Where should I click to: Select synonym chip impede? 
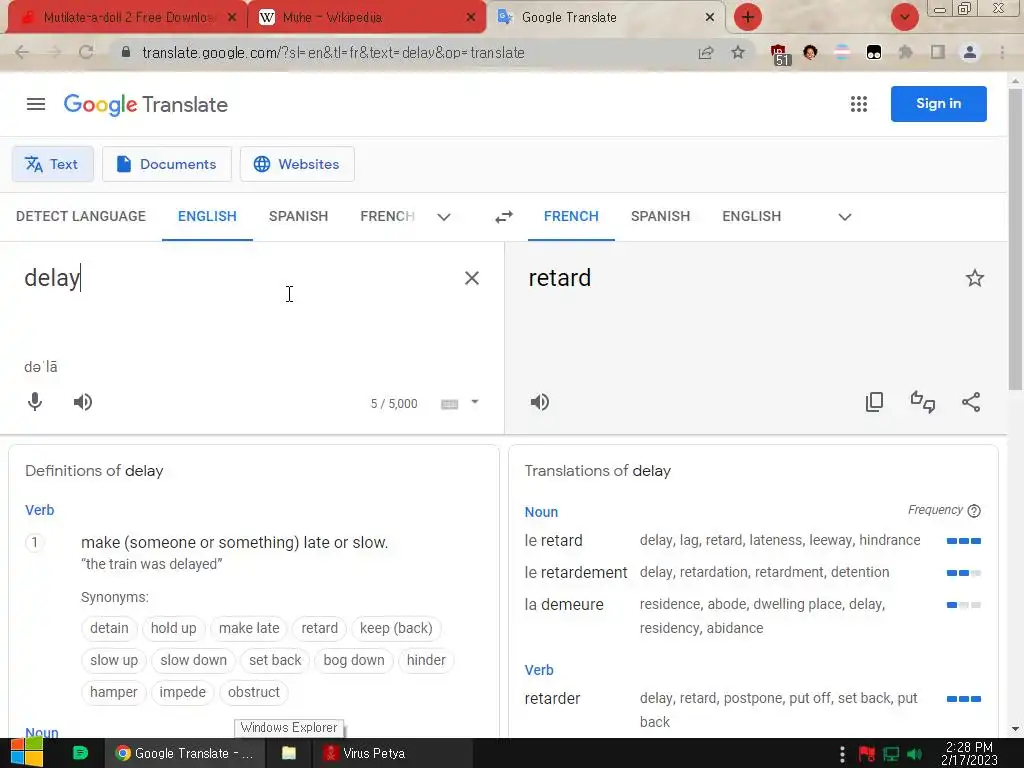point(182,692)
